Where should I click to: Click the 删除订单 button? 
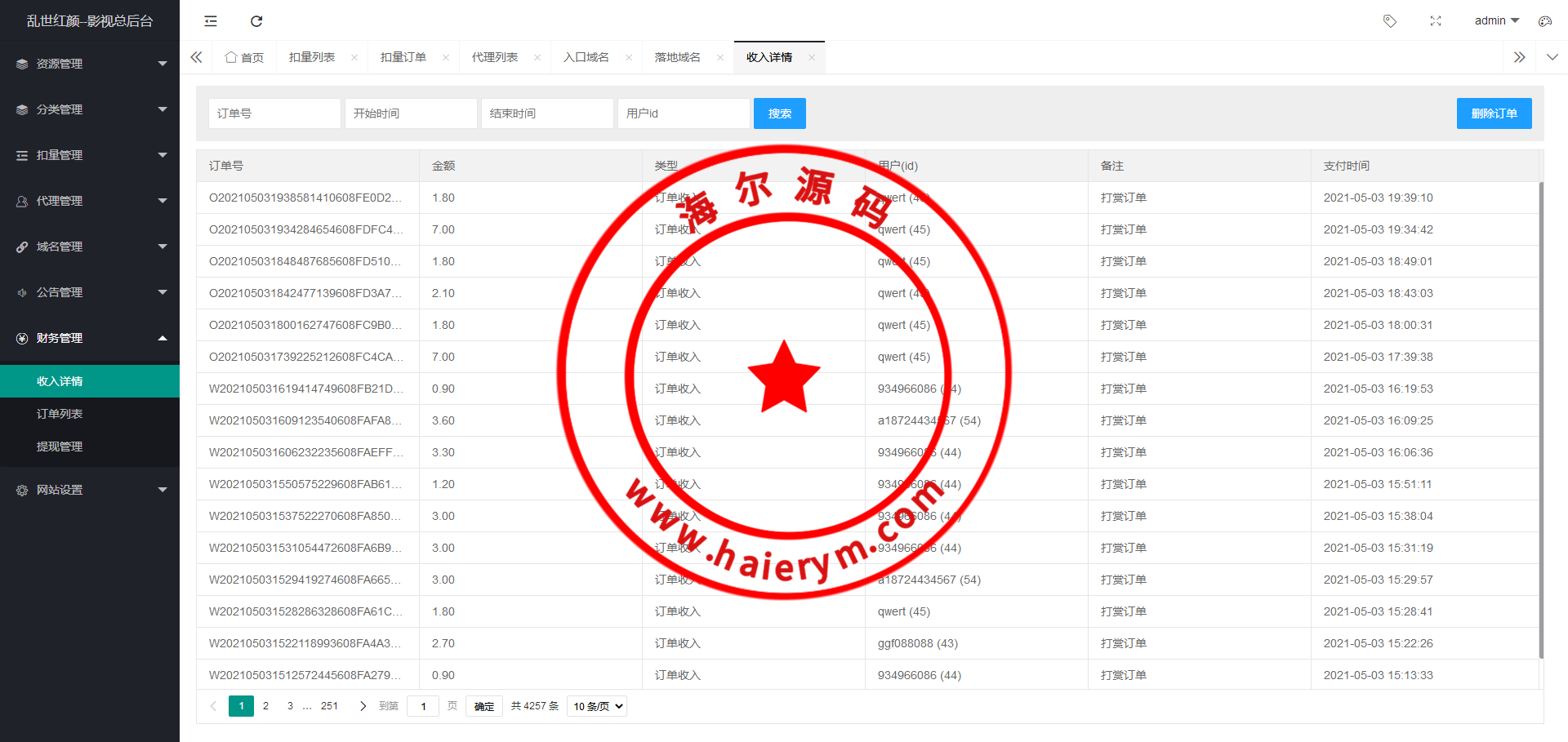point(1494,113)
